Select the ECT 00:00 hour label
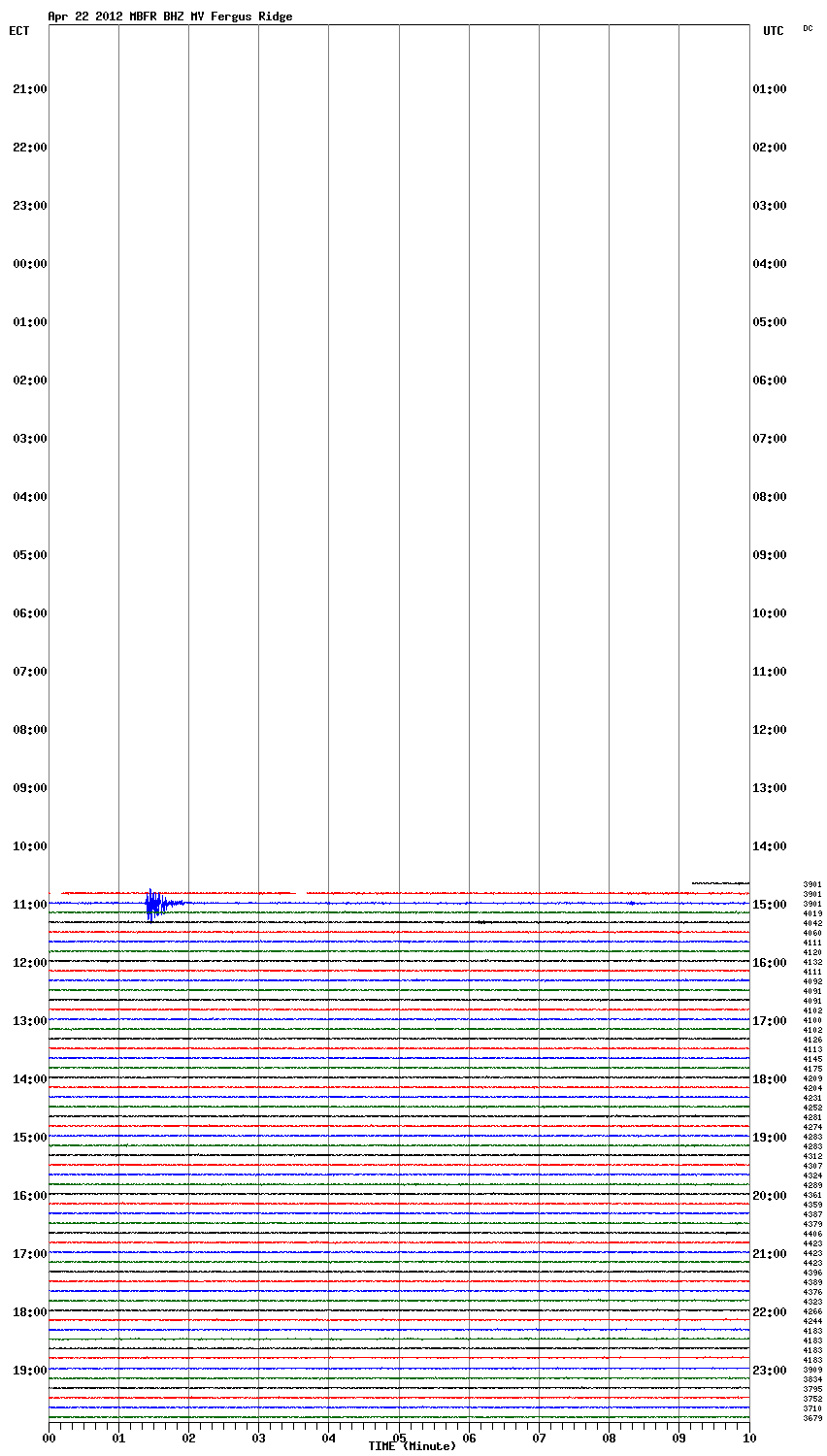 [x=30, y=264]
